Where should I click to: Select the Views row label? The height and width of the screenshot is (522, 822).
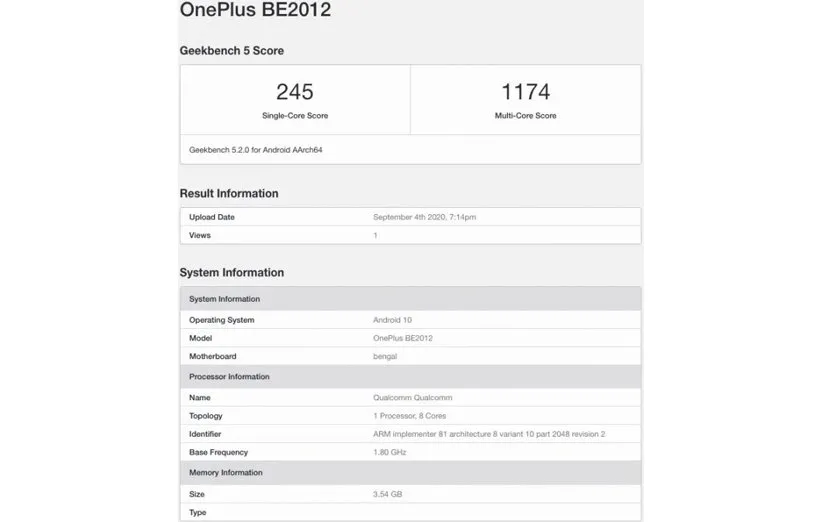(200, 235)
